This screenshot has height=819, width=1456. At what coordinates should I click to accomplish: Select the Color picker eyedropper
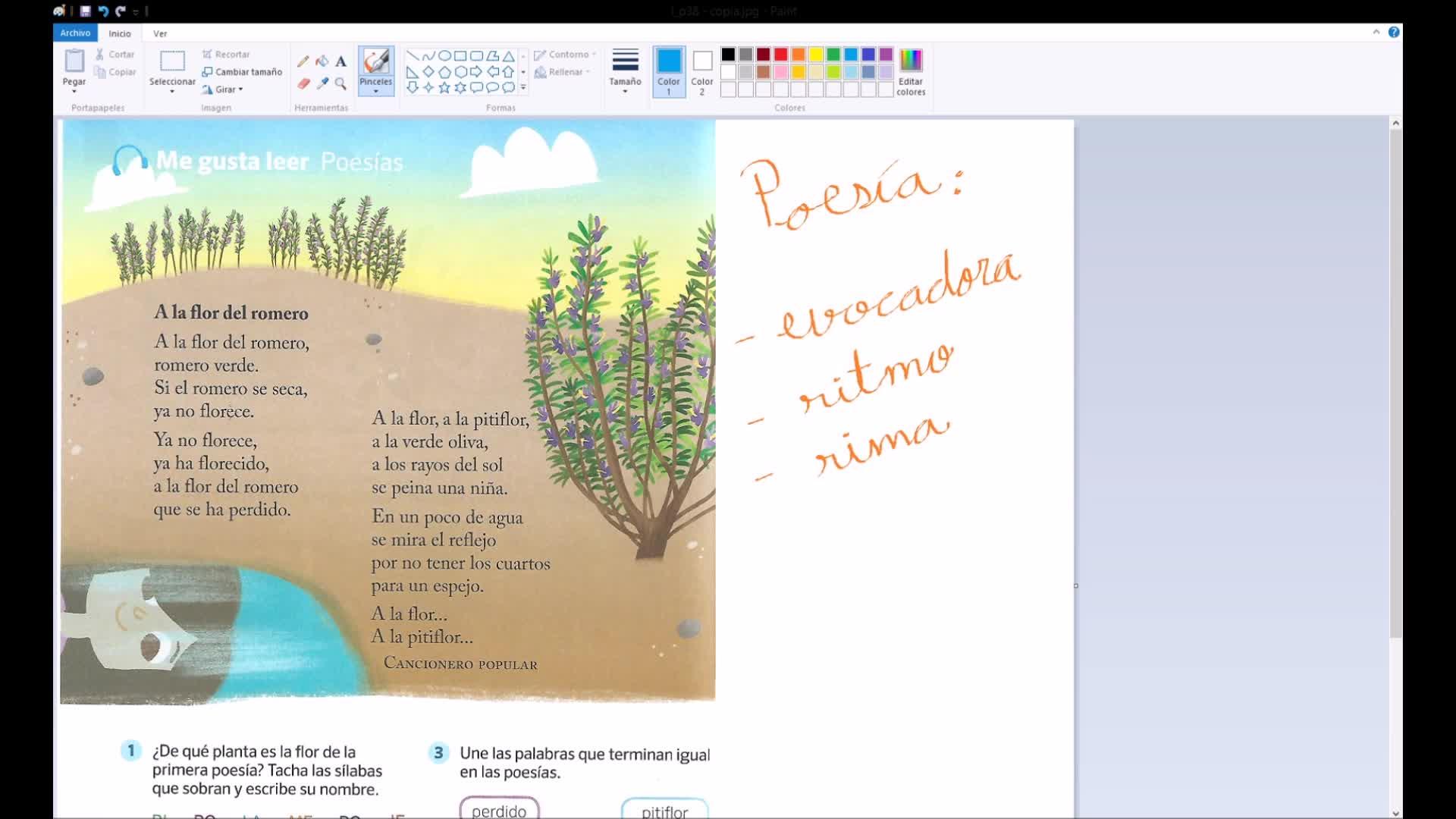(x=322, y=83)
